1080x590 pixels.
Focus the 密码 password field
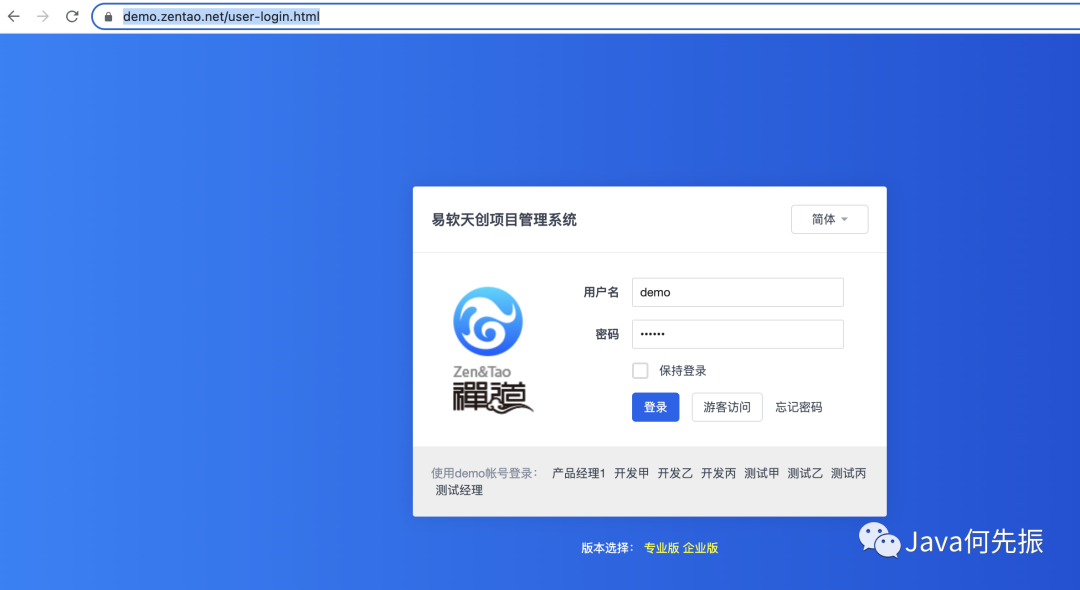tap(738, 335)
